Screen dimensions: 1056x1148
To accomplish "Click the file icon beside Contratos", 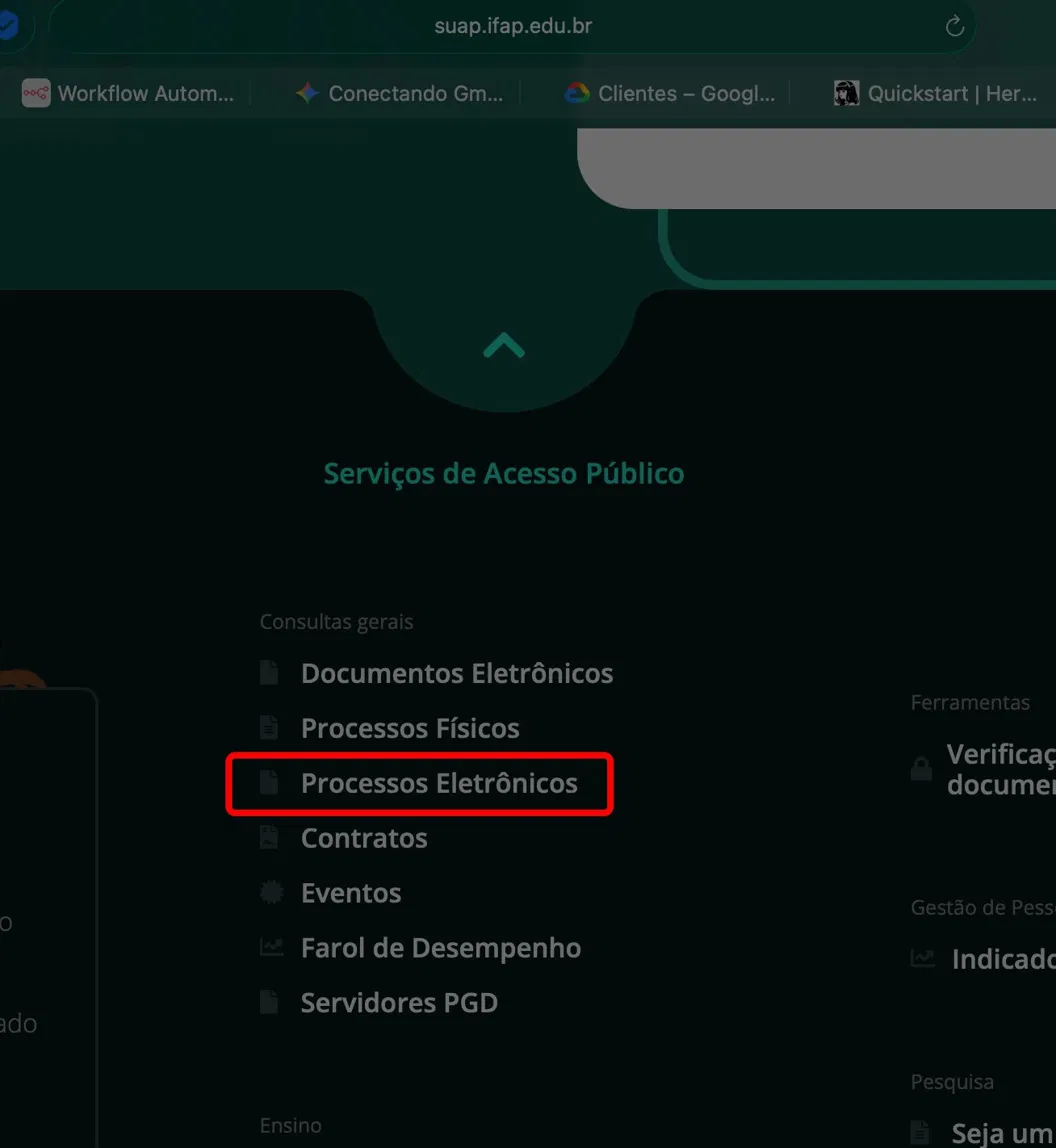I will point(269,838).
